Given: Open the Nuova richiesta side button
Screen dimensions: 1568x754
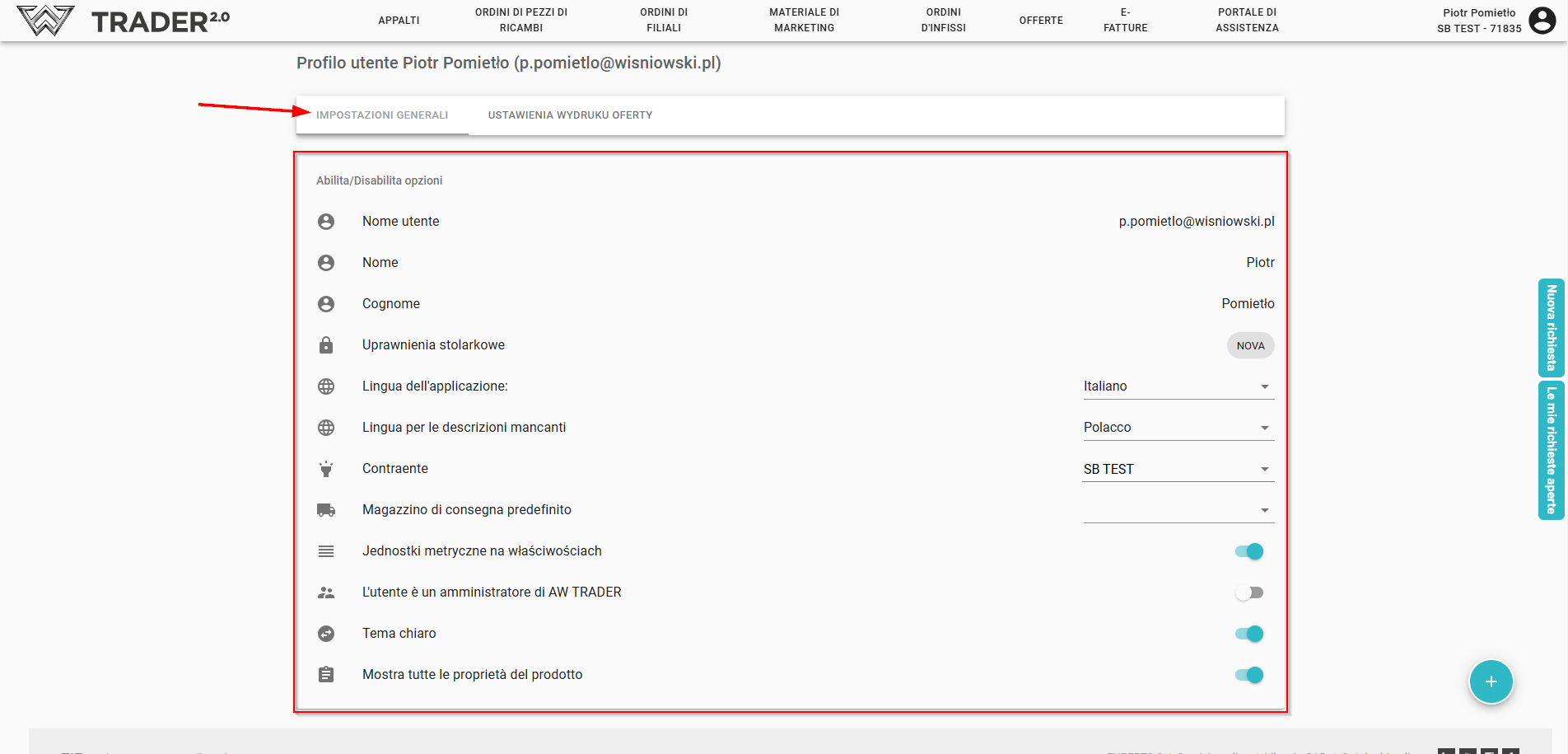Looking at the screenshot, I should [x=1551, y=328].
